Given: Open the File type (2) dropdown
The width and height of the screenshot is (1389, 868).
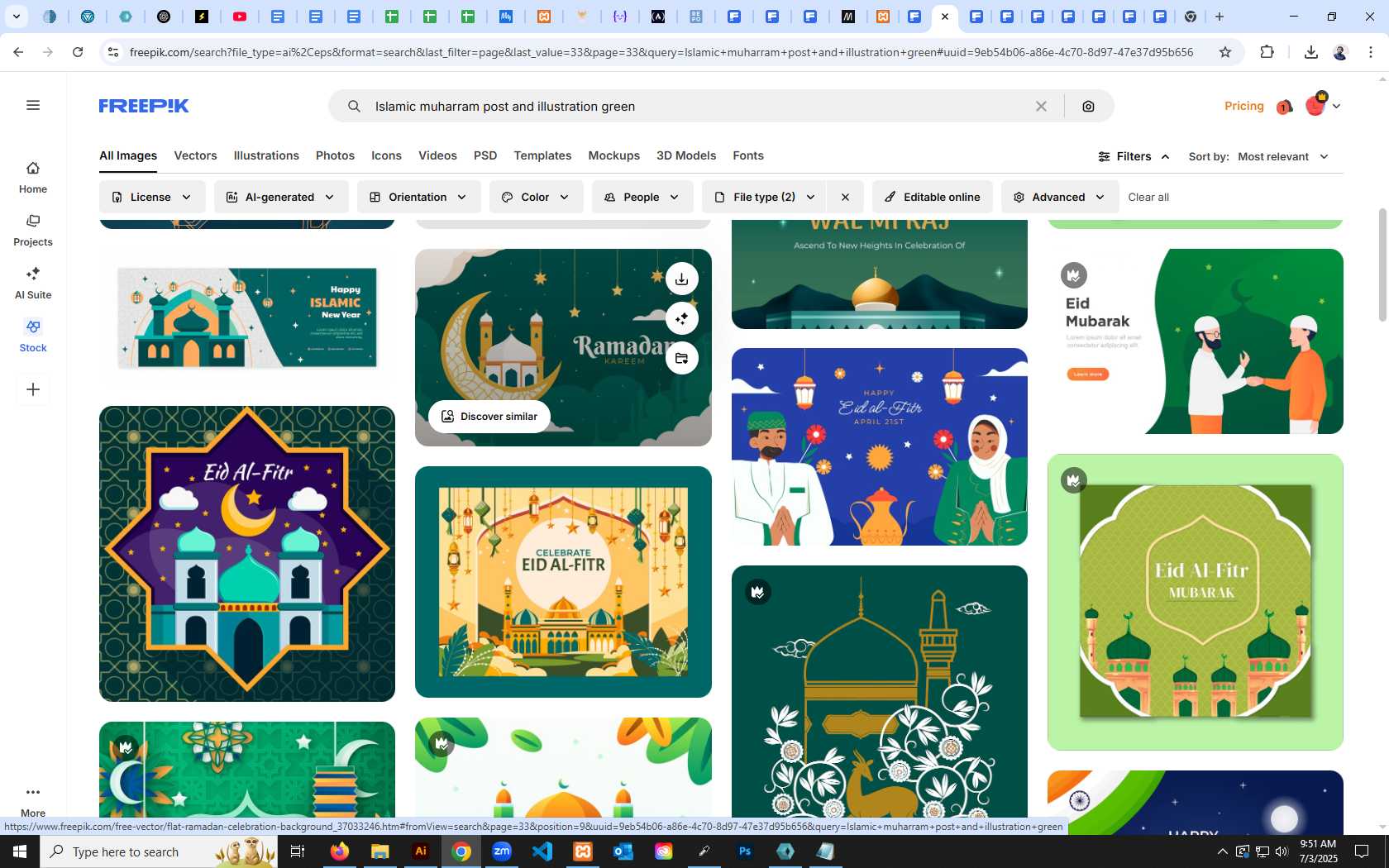Looking at the screenshot, I should click(x=766, y=197).
